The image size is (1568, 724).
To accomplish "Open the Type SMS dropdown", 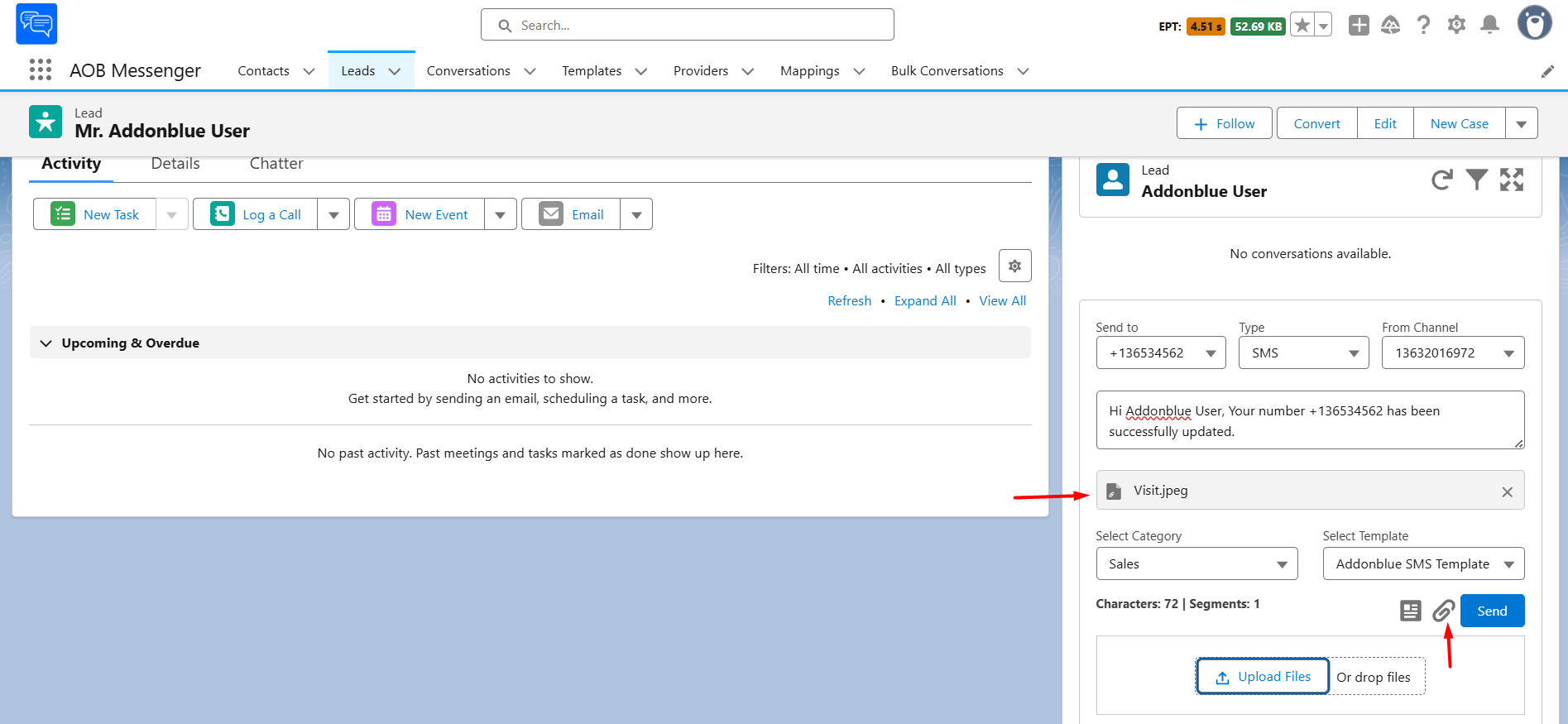I will pyautogui.click(x=1304, y=353).
